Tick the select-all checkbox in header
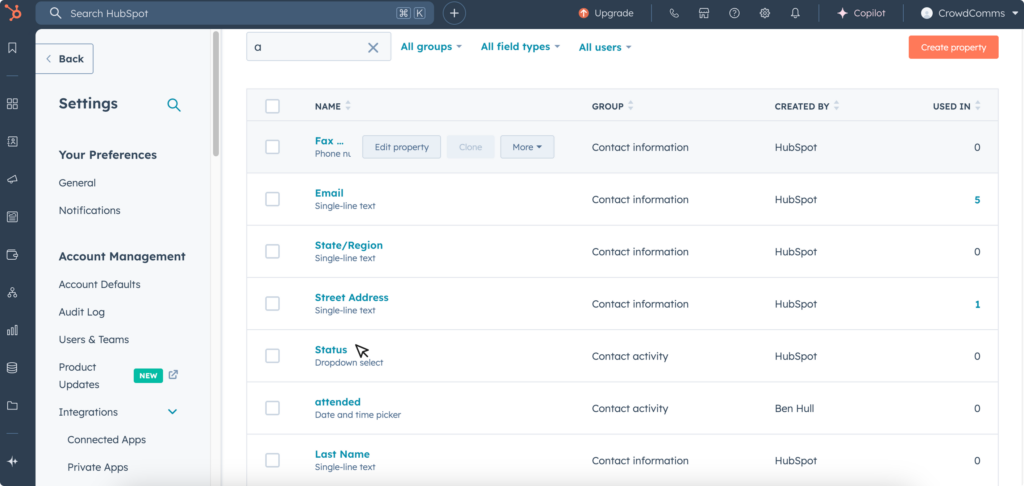This screenshot has width=1024, height=486. point(272,106)
